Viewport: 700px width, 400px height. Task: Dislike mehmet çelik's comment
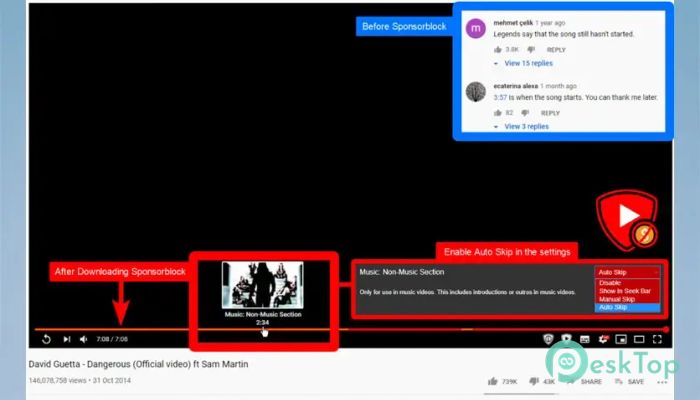531,50
